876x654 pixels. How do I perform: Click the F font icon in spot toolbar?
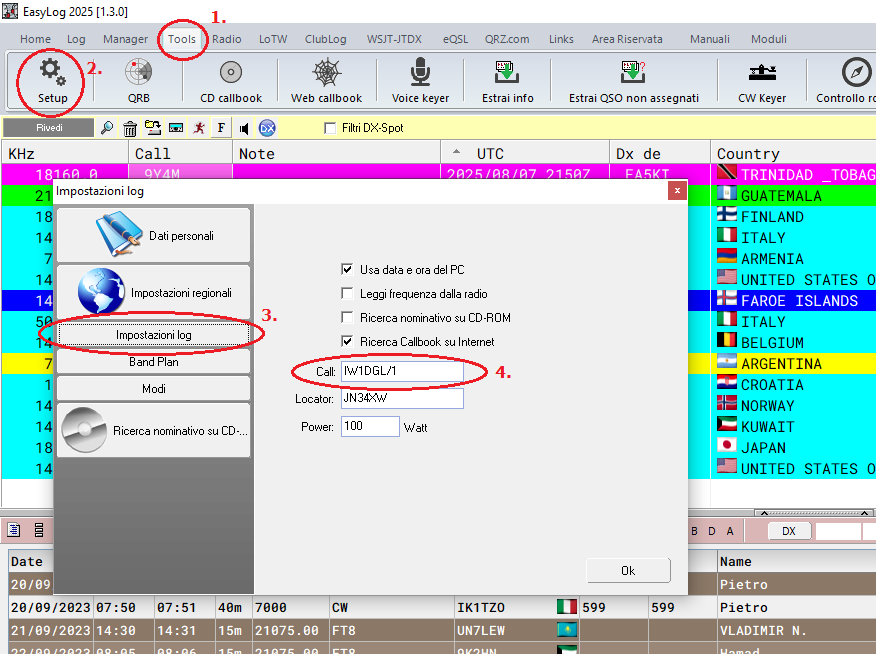pos(221,128)
